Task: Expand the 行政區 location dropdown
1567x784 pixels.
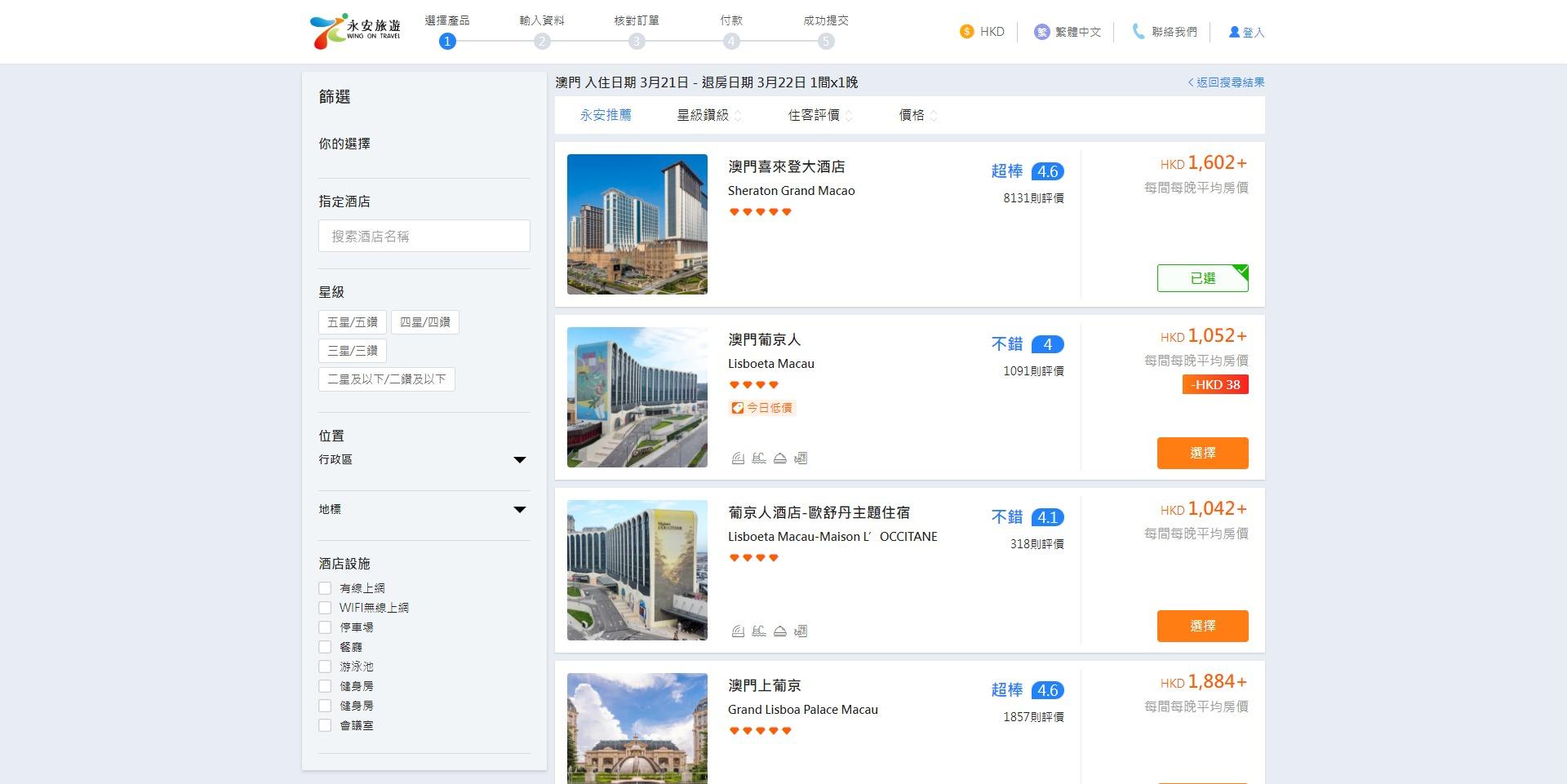Action: pyautogui.click(x=520, y=459)
